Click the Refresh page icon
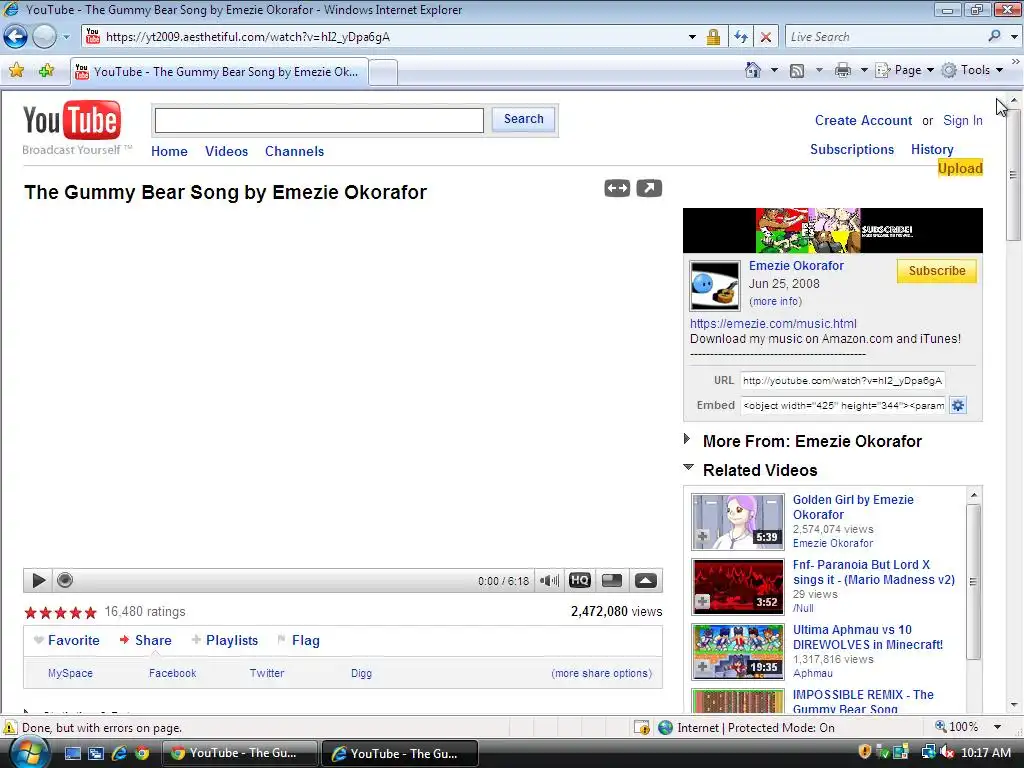1024x768 pixels. pos(741,37)
